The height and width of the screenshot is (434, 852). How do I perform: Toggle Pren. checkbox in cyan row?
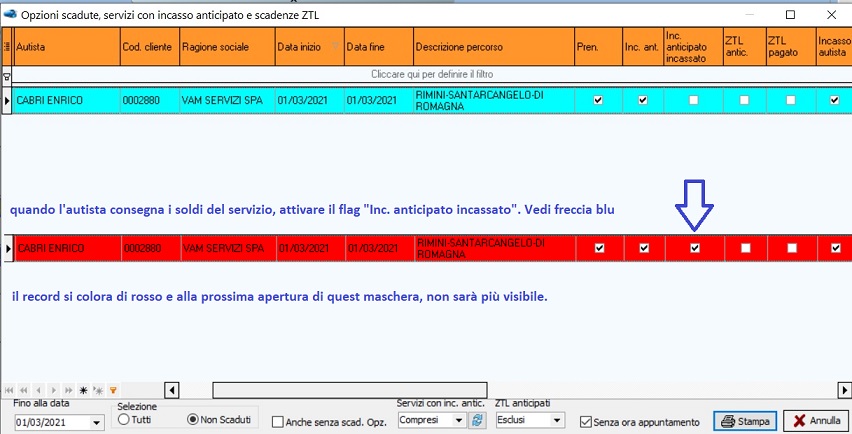pos(598,100)
